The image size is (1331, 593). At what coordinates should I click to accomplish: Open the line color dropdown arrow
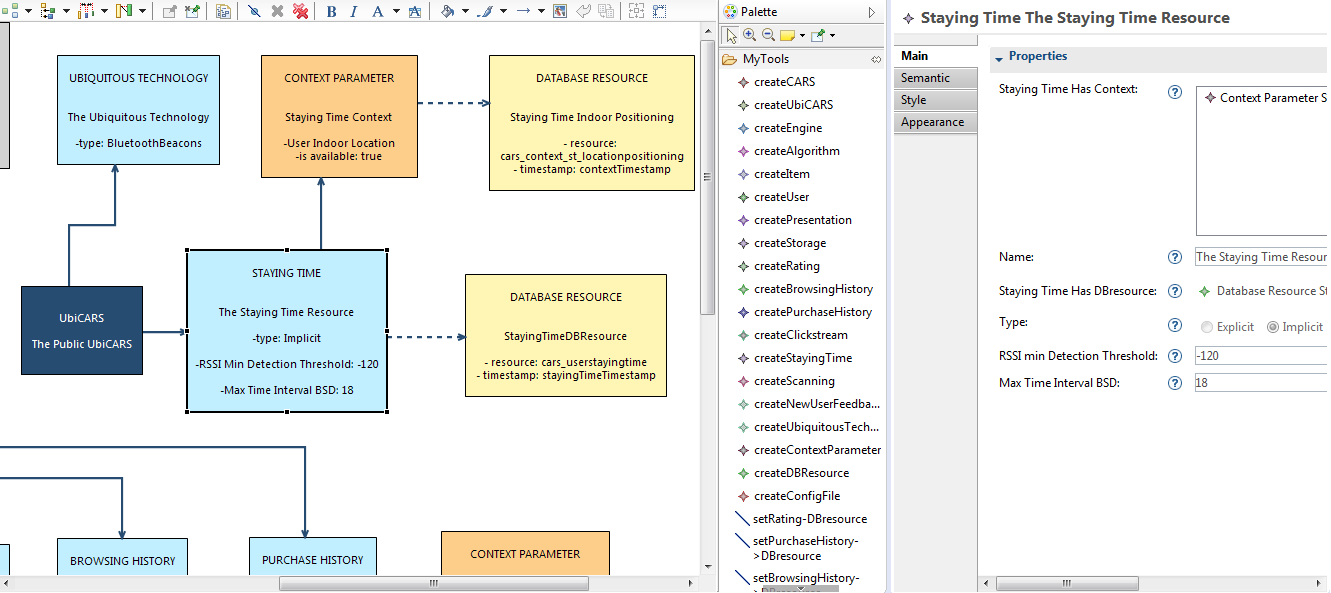[x=503, y=11]
